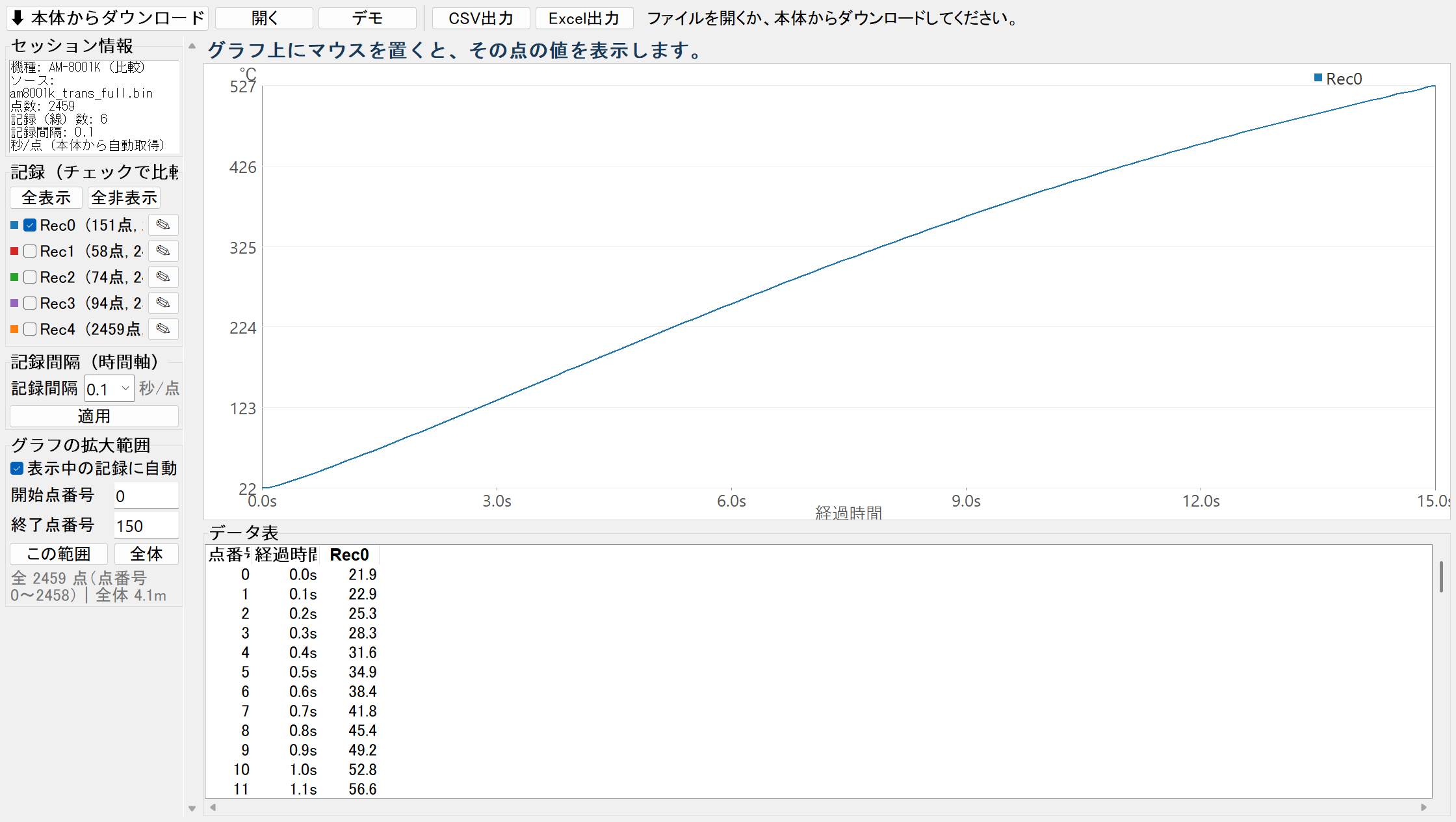Click the 適用 apply button

click(x=94, y=416)
